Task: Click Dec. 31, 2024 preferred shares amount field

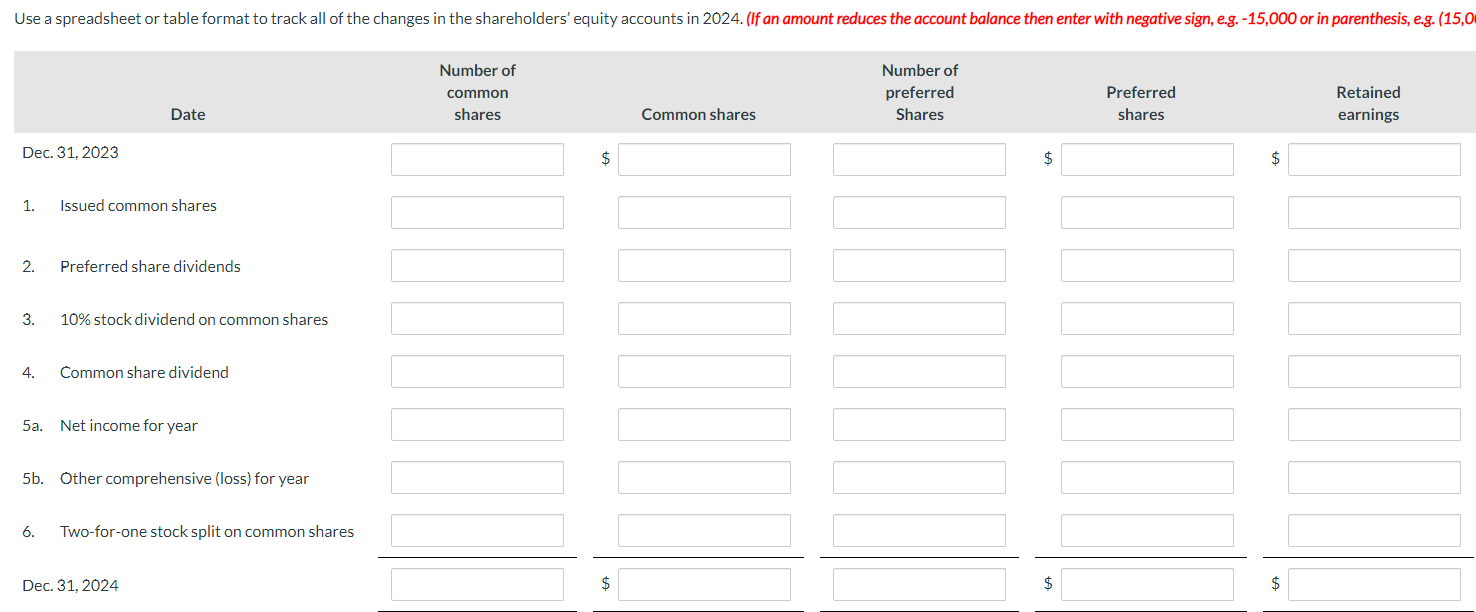Action: (1147, 584)
